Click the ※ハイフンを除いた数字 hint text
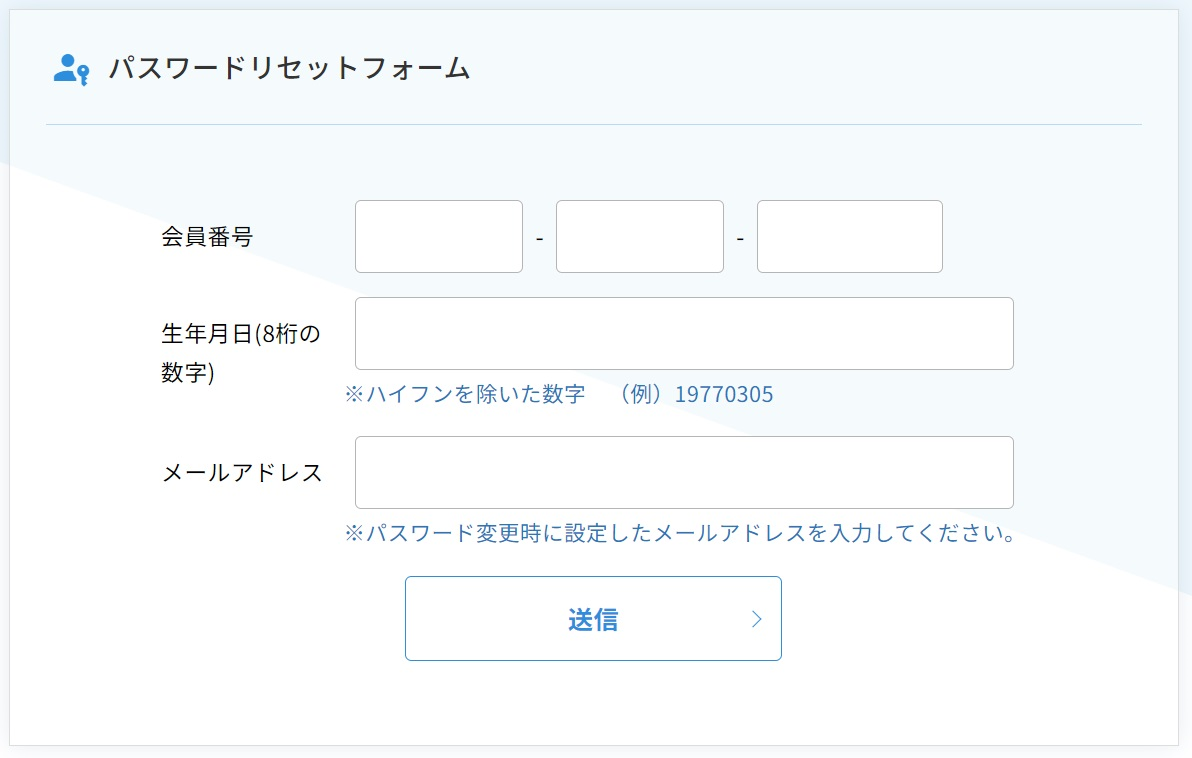Image resolution: width=1192 pixels, height=758 pixels. [465, 394]
